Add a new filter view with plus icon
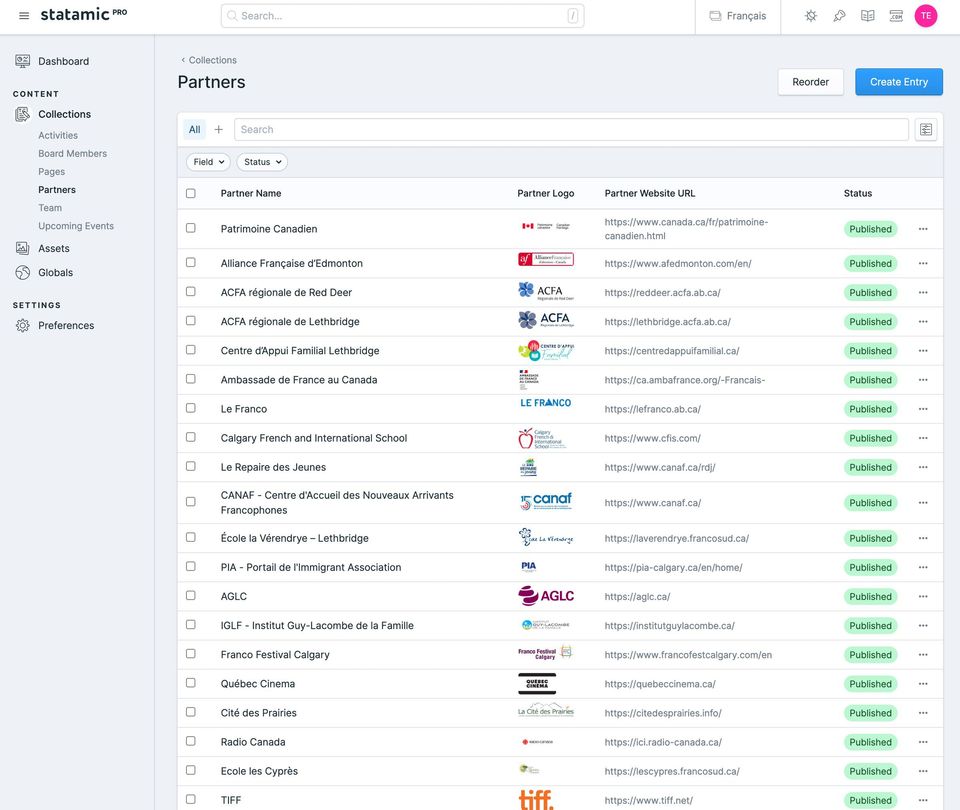 (219, 130)
